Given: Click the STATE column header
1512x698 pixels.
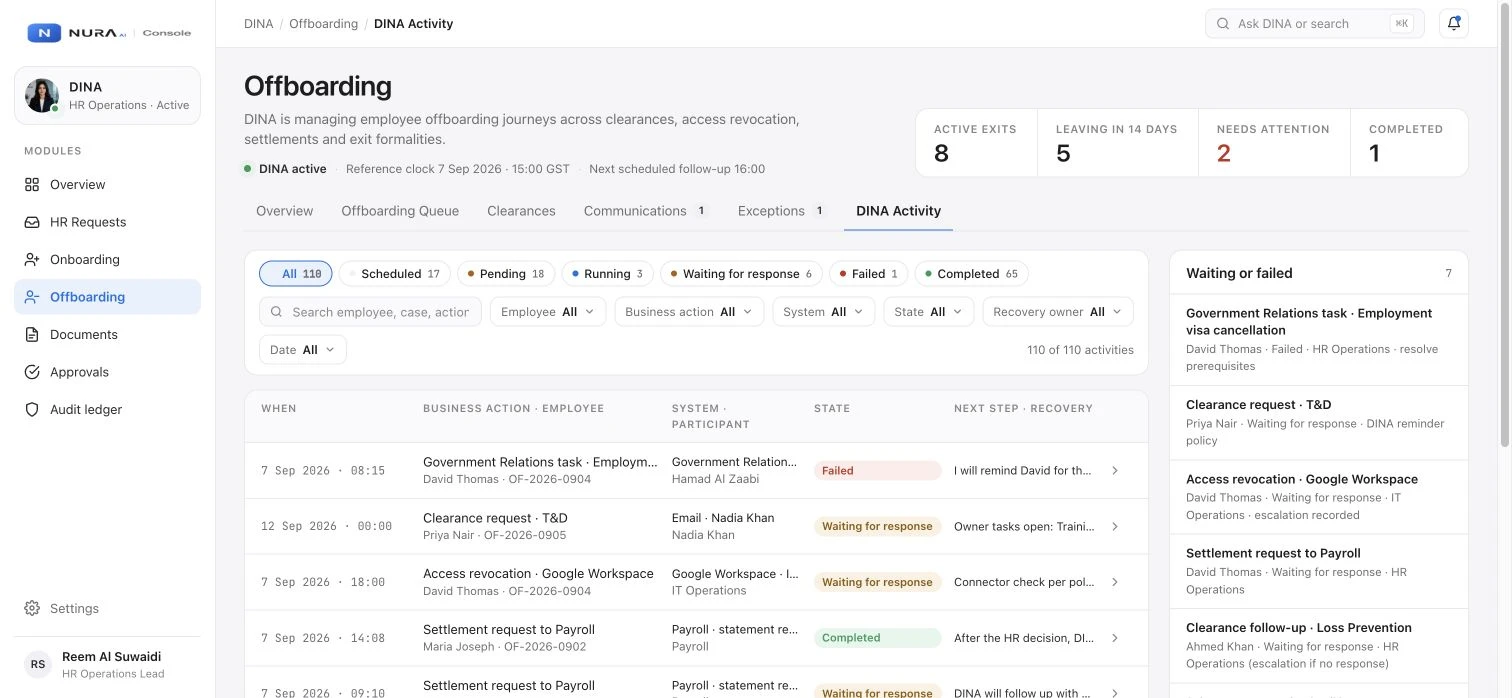Looking at the screenshot, I should pos(832,409).
